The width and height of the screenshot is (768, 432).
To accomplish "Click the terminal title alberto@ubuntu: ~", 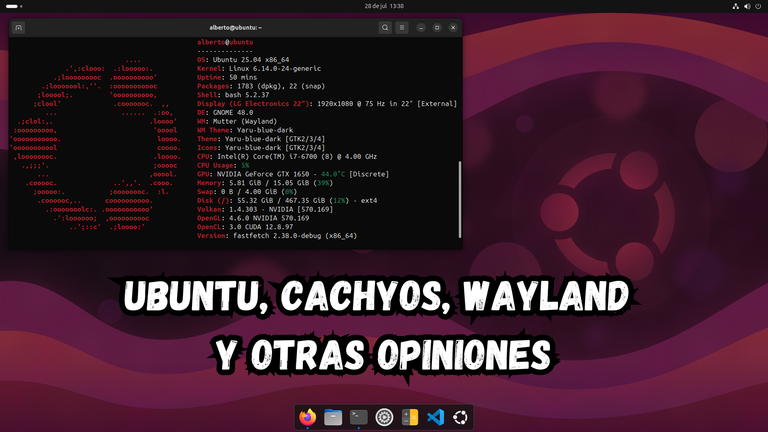I will tap(236, 28).
